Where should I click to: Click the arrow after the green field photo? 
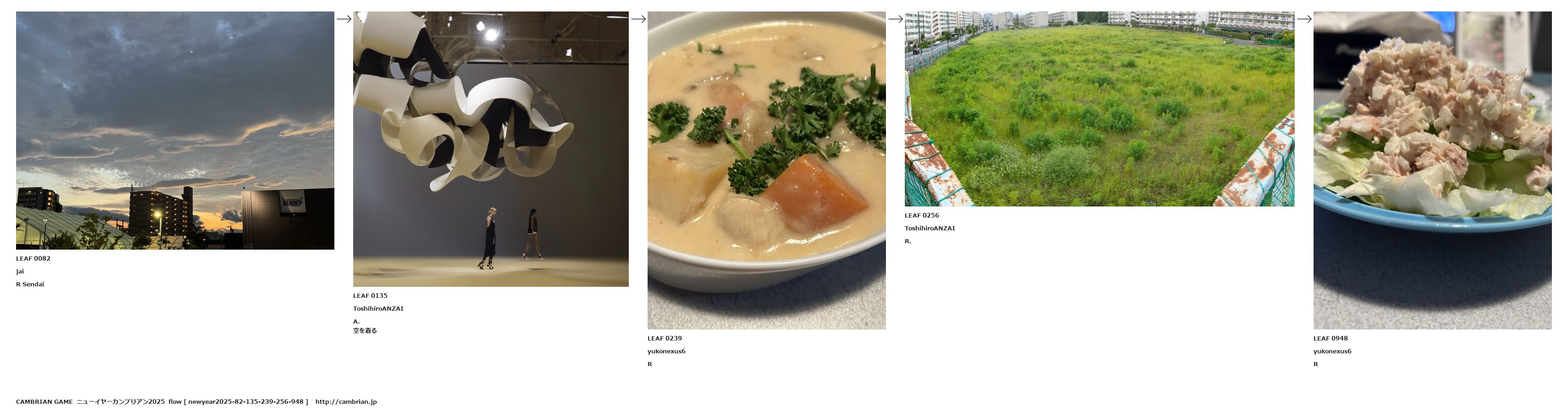tap(1304, 19)
